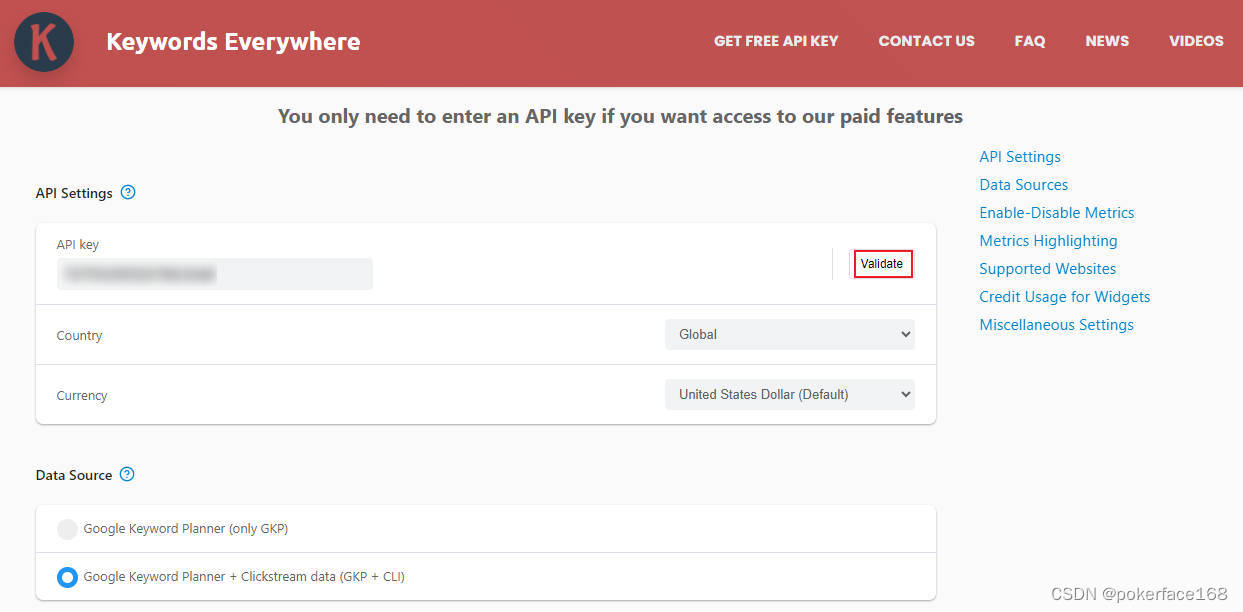Click the Validate button
1243x612 pixels.
(x=882, y=264)
